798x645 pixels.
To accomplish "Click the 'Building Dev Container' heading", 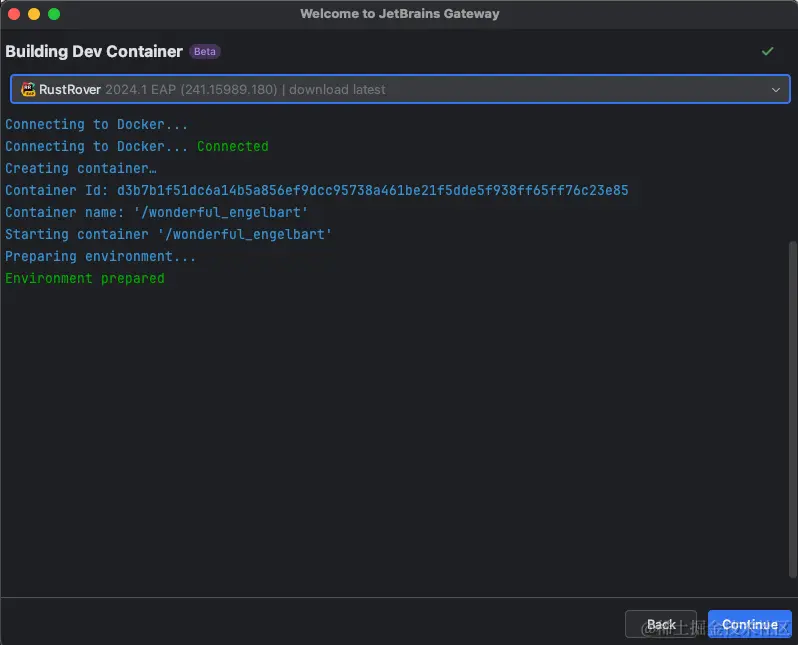I will (x=94, y=51).
